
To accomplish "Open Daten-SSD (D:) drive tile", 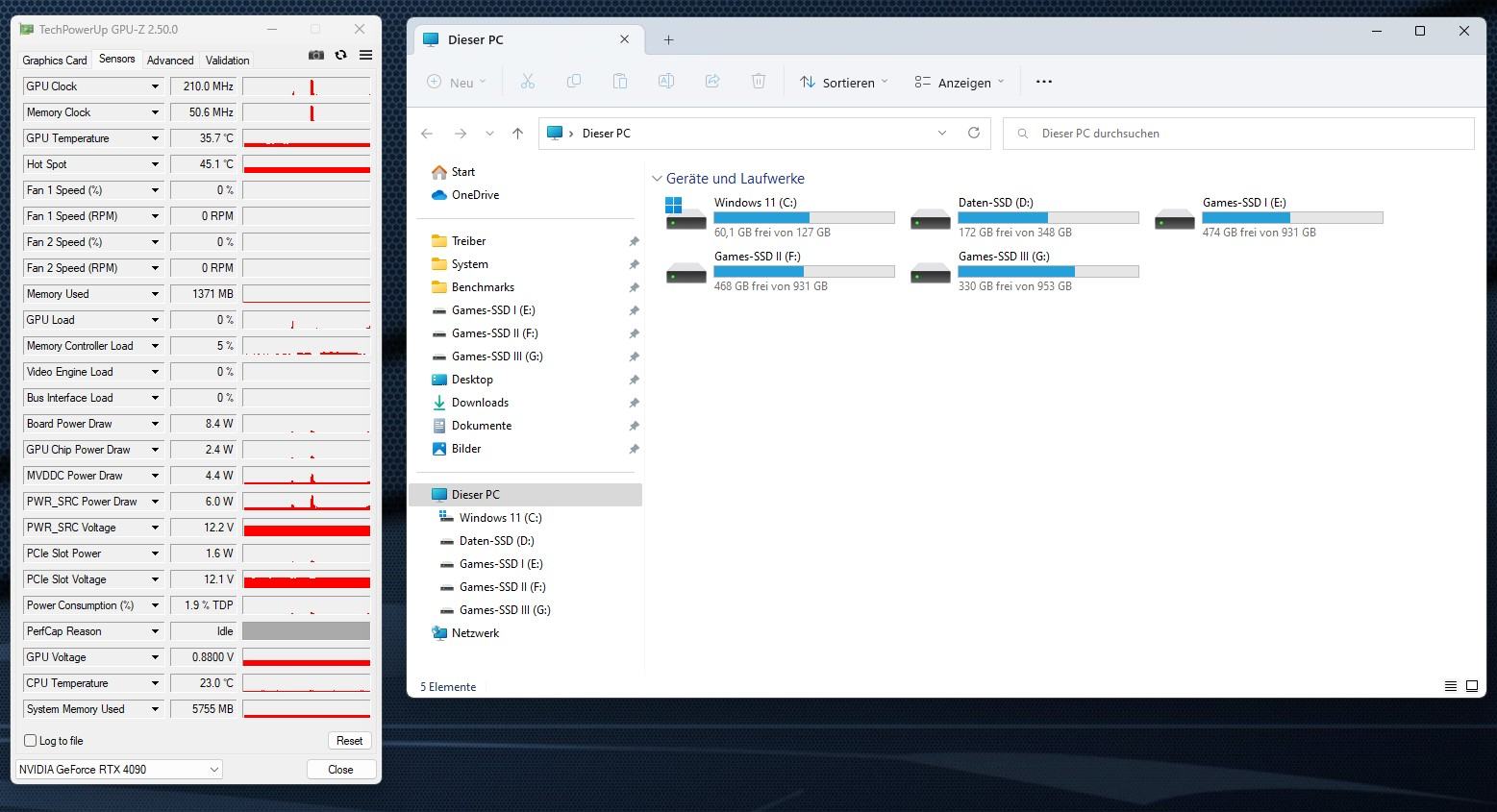I will [x=1024, y=217].
